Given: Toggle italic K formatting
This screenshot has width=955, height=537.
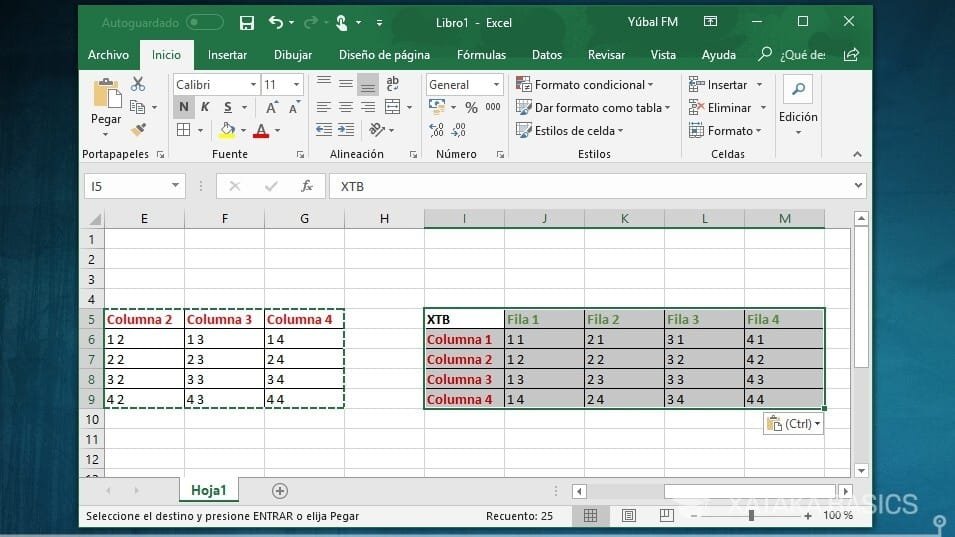Looking at the screenshot, I should tap(205, 107).
